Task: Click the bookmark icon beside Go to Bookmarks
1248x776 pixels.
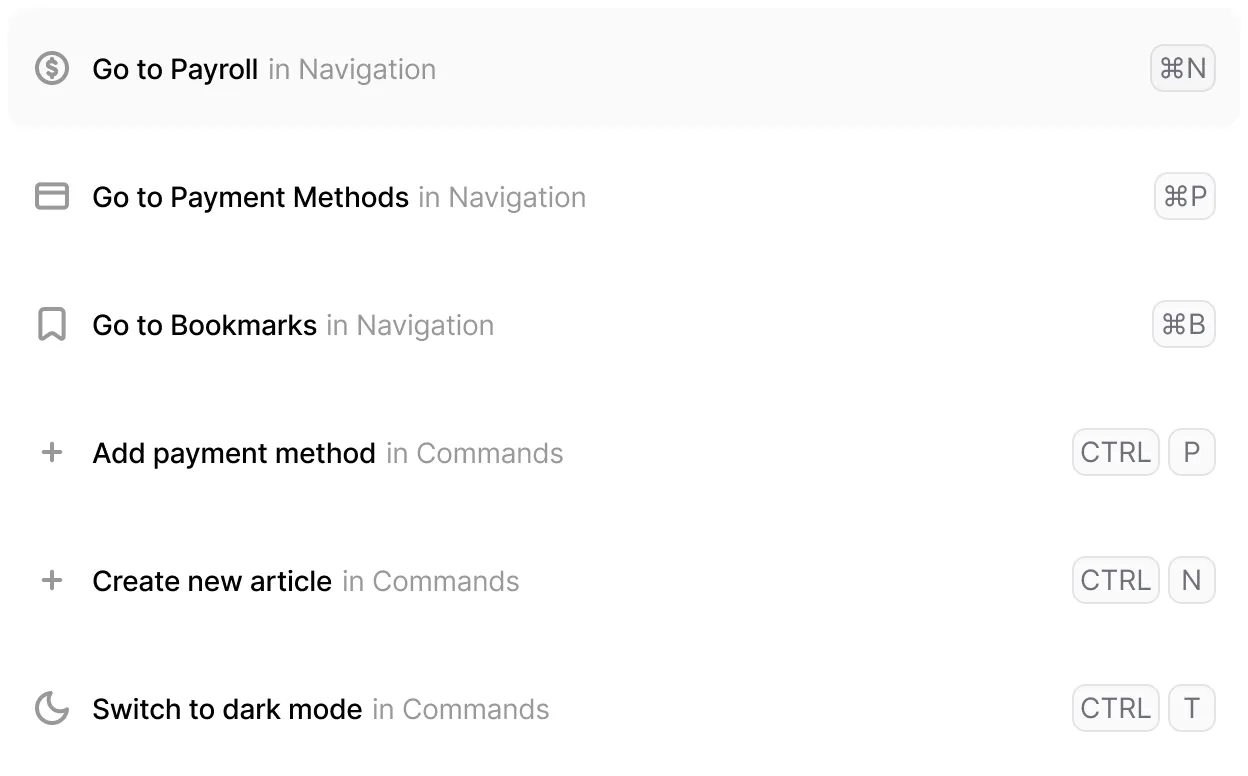Action: (x=52, y=325)
